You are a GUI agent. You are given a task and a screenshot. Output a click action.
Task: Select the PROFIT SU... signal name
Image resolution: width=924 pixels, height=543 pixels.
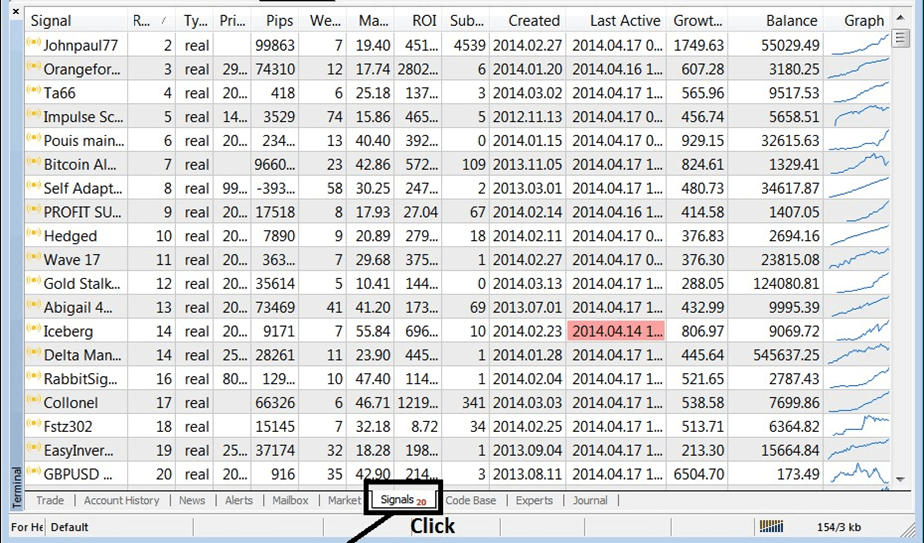[82, 212]
